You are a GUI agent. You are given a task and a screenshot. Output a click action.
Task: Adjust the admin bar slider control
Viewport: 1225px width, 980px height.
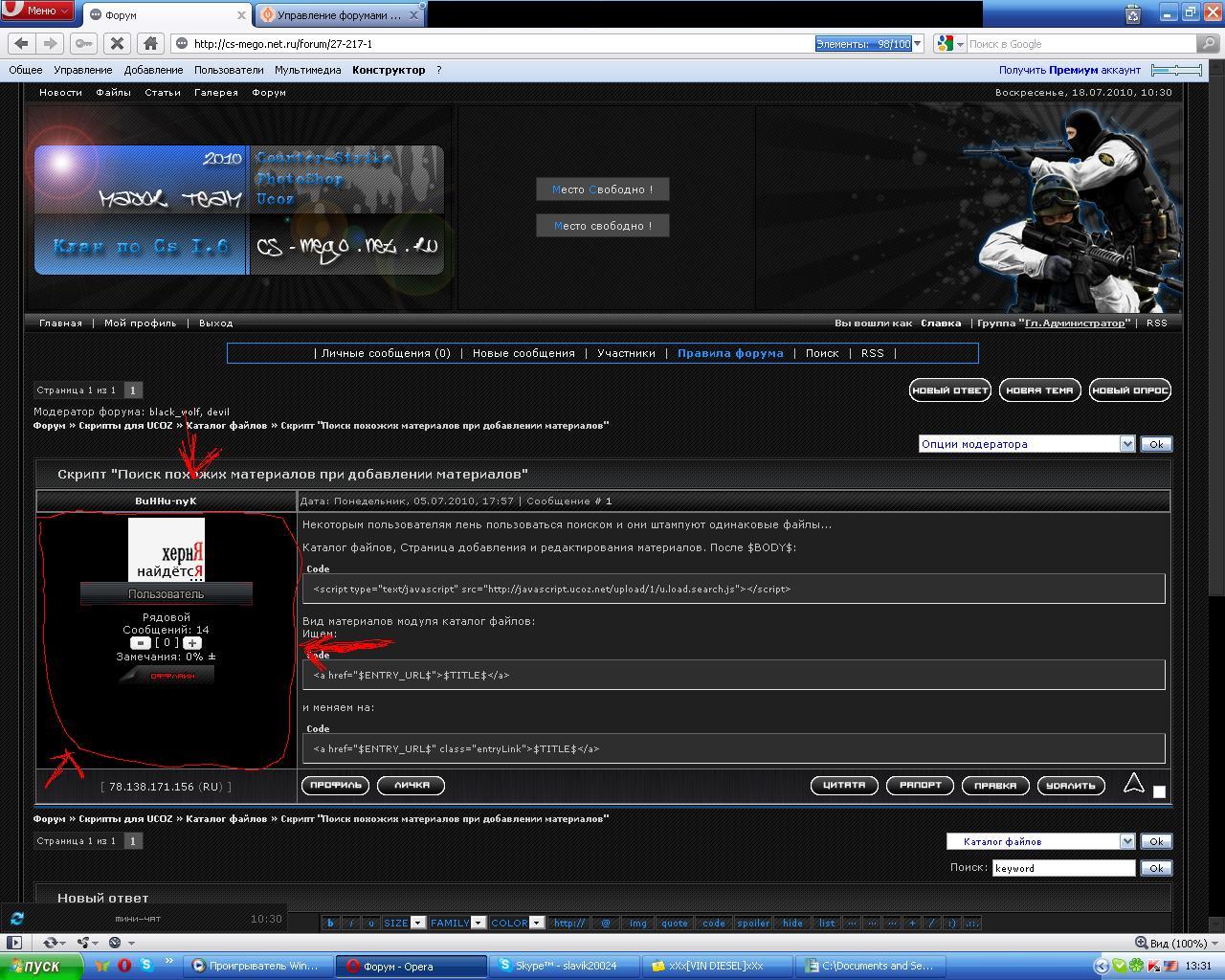pyautogui.click(x=1176, y=70)
